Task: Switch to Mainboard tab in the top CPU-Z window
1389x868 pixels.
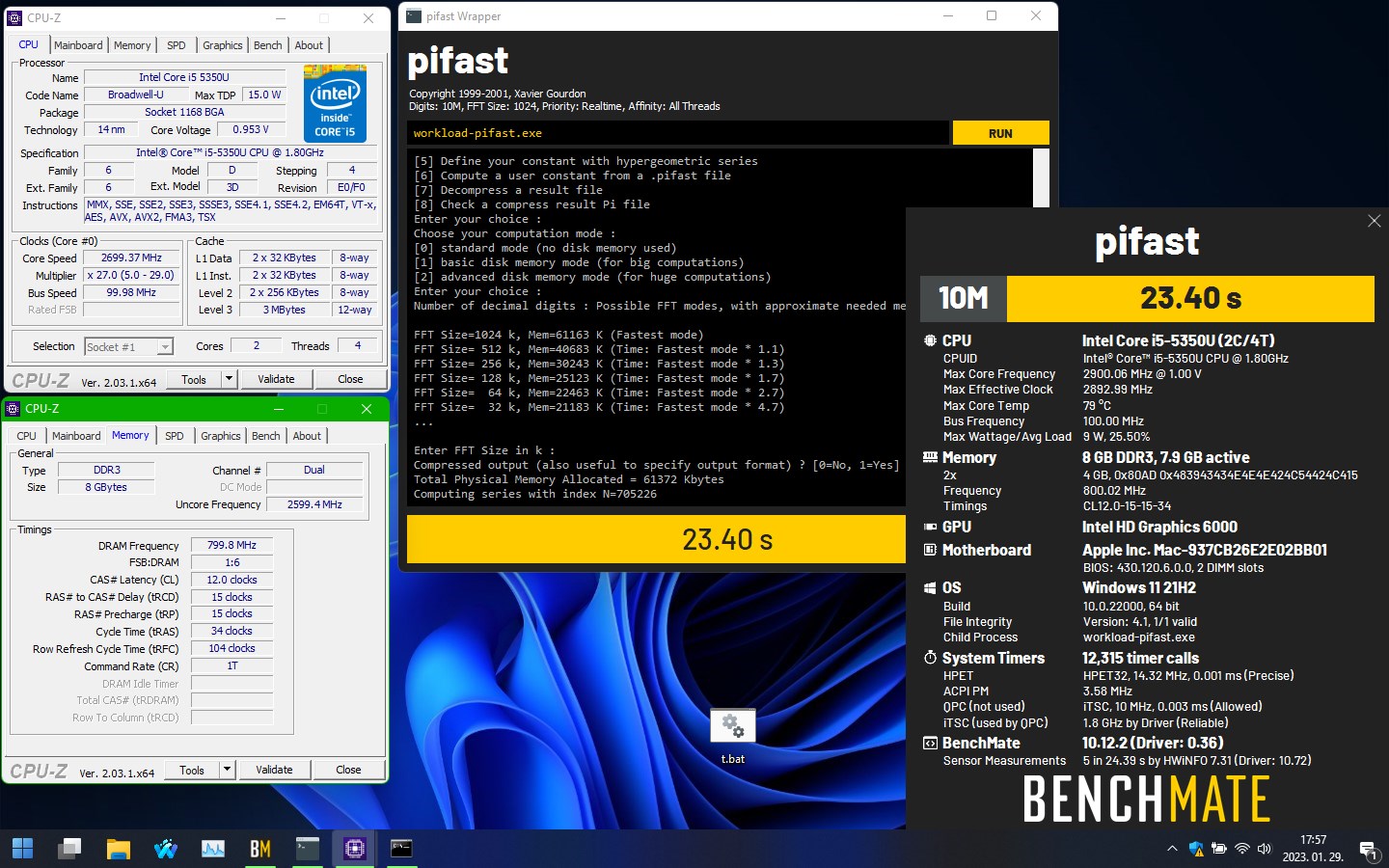Action: click(x=78, y=45)
